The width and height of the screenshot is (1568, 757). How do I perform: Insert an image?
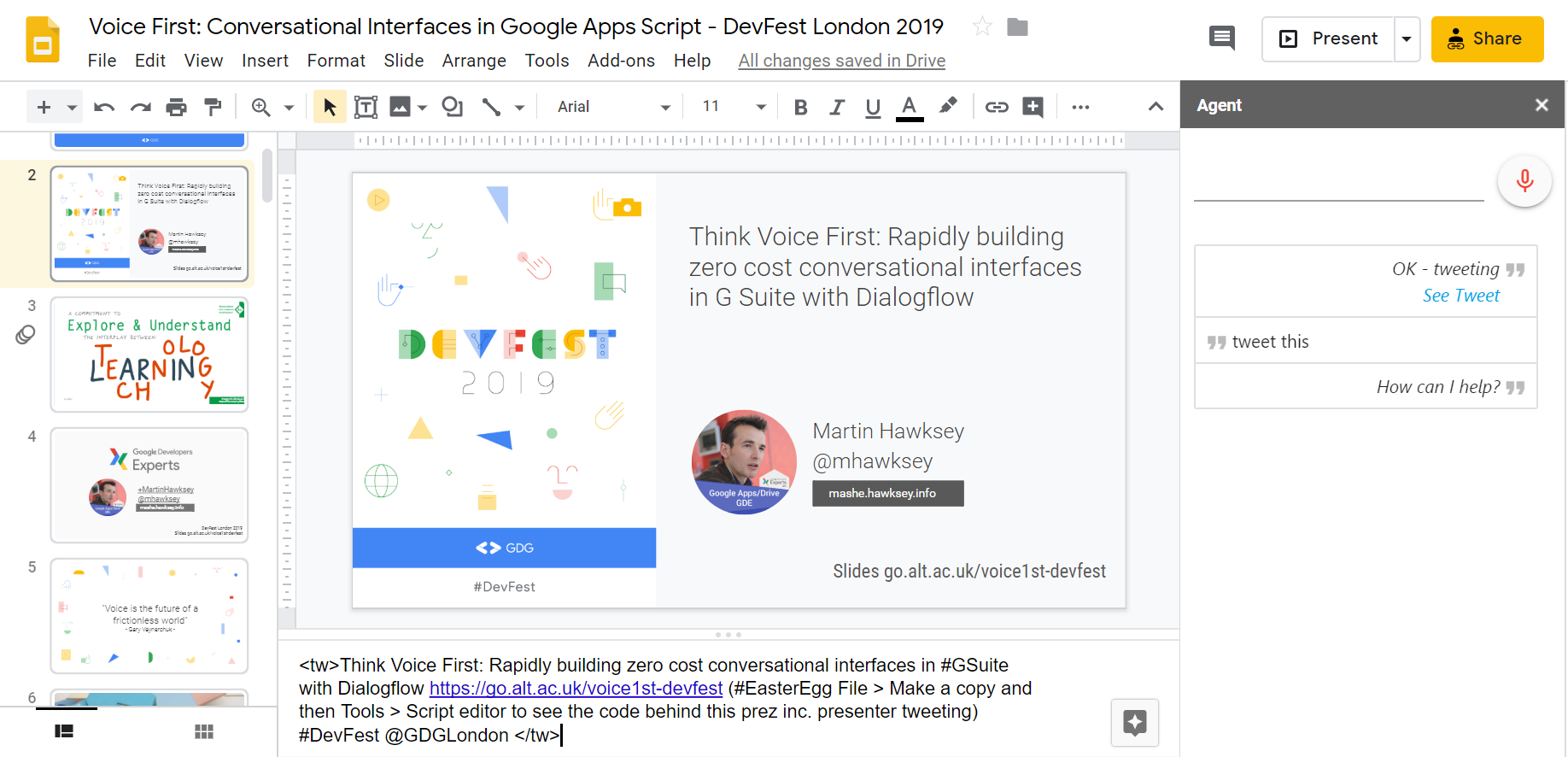click(400, 107)
